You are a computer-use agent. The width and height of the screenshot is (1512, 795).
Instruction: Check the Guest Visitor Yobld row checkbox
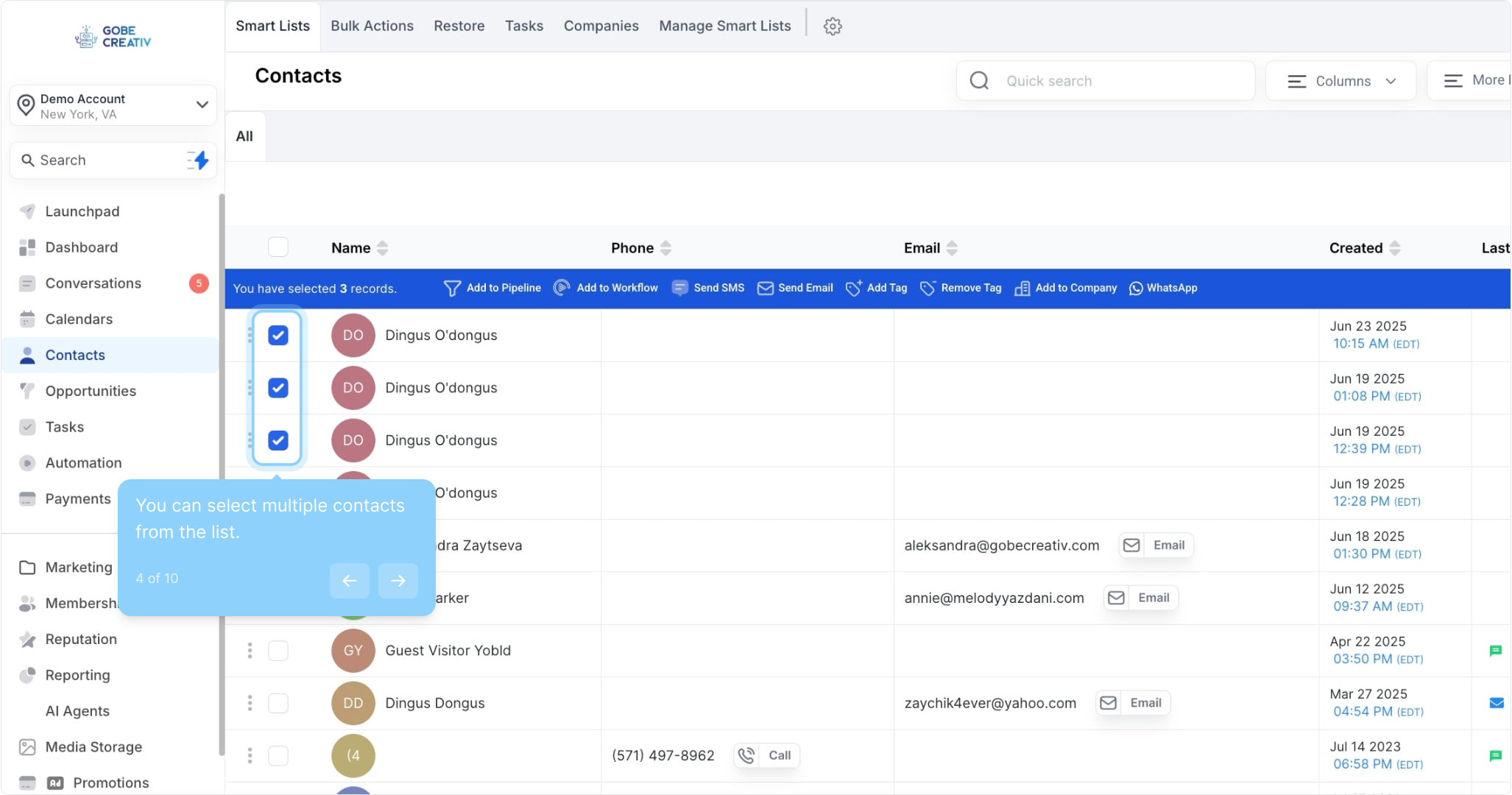tap(278, 651)
